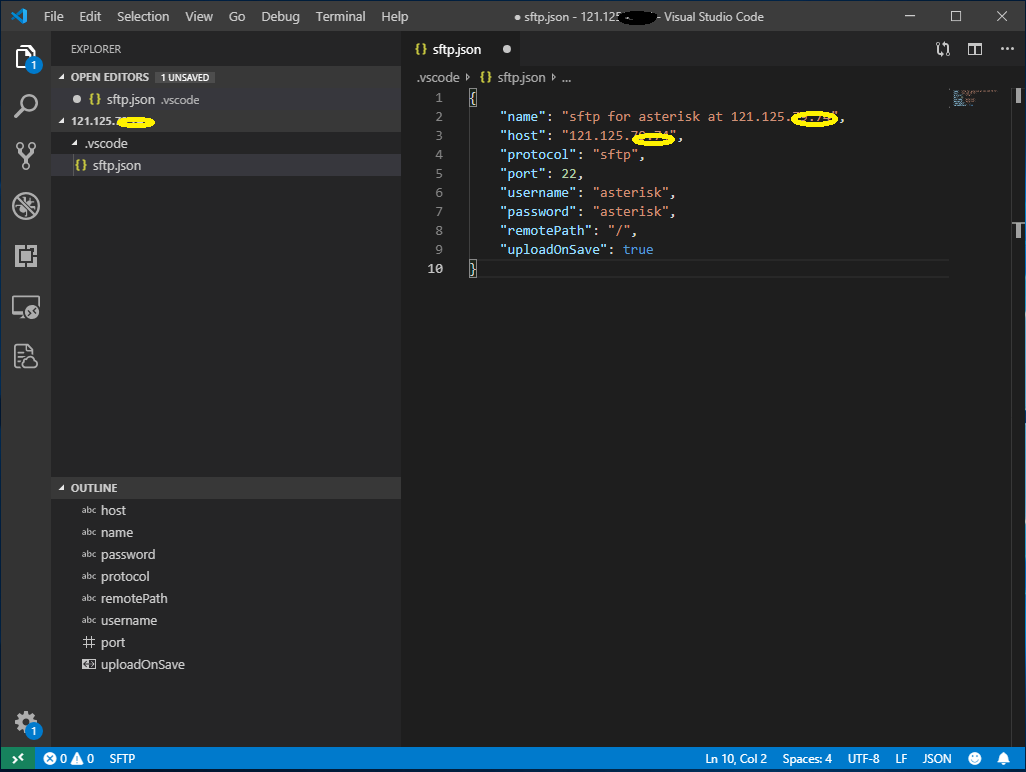This screenshot has height=772, width=1026.
Task: Open notifications bell in status bar
Action: click(x=1003, y=759)
